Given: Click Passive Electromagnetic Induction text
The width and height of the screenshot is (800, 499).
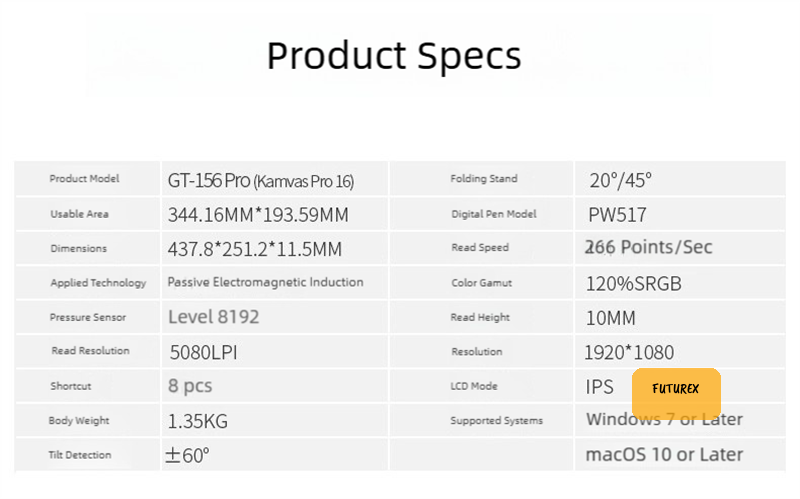Looking at the screenshot, I should tap(265, 282).
